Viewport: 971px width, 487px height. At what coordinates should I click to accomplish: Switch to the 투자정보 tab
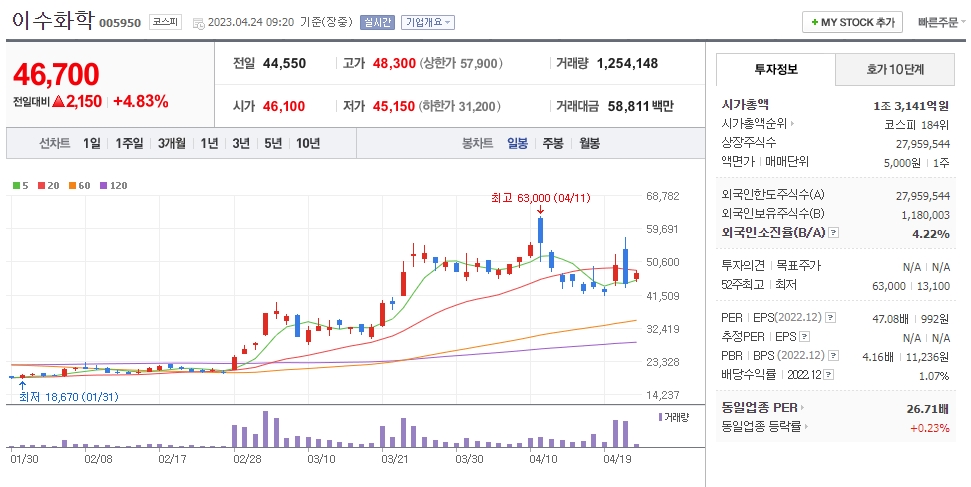click(775, 69)
